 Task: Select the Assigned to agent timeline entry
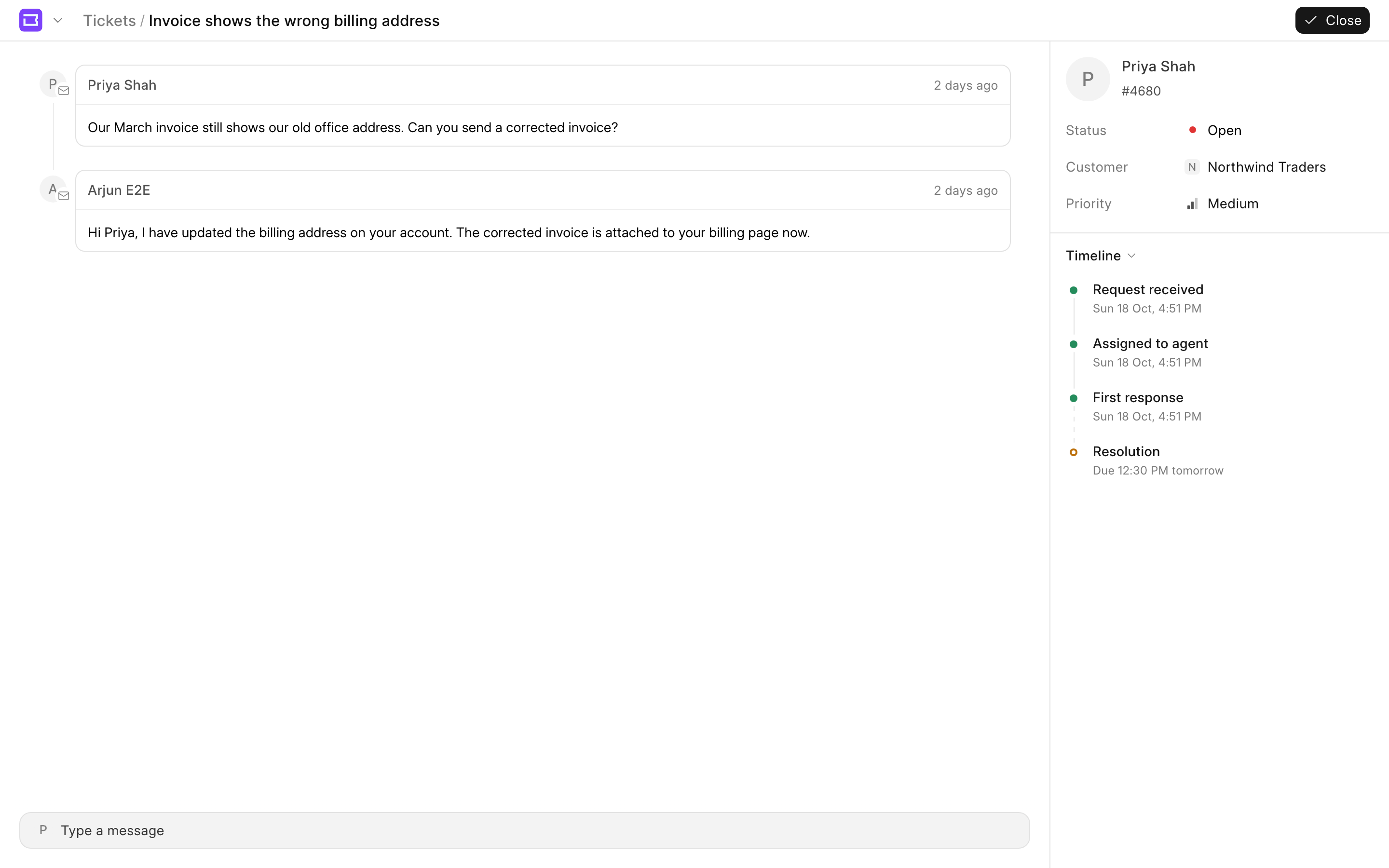[1150, 353]
